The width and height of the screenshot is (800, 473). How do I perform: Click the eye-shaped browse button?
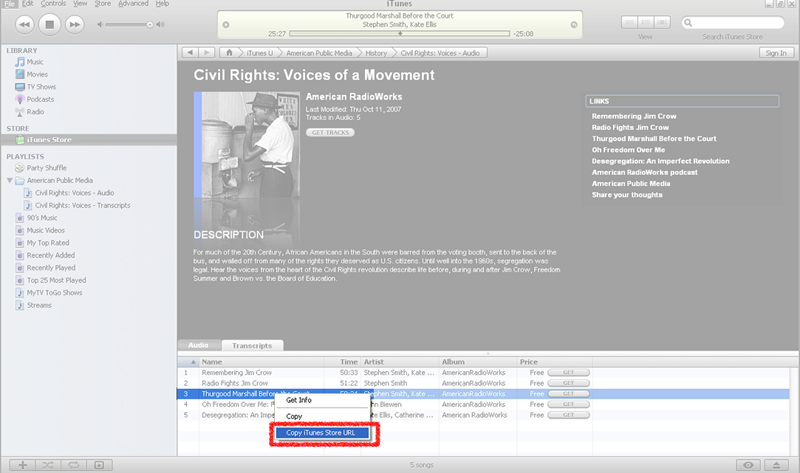748,465
